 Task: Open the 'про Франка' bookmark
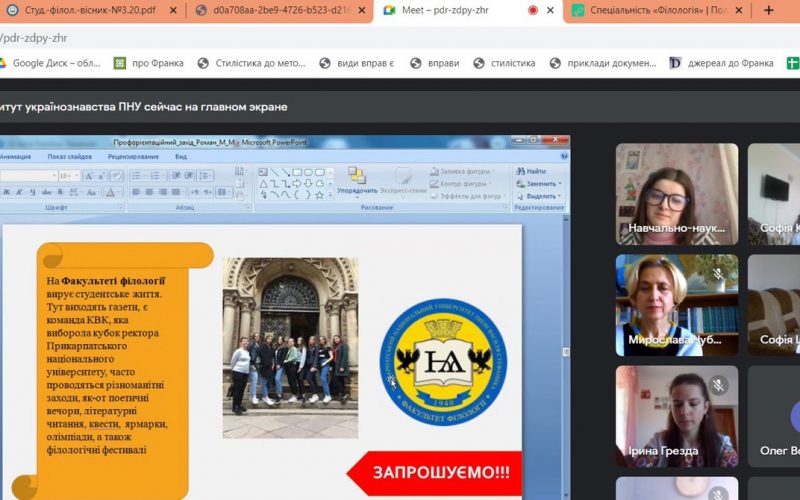tap(148, 63)
